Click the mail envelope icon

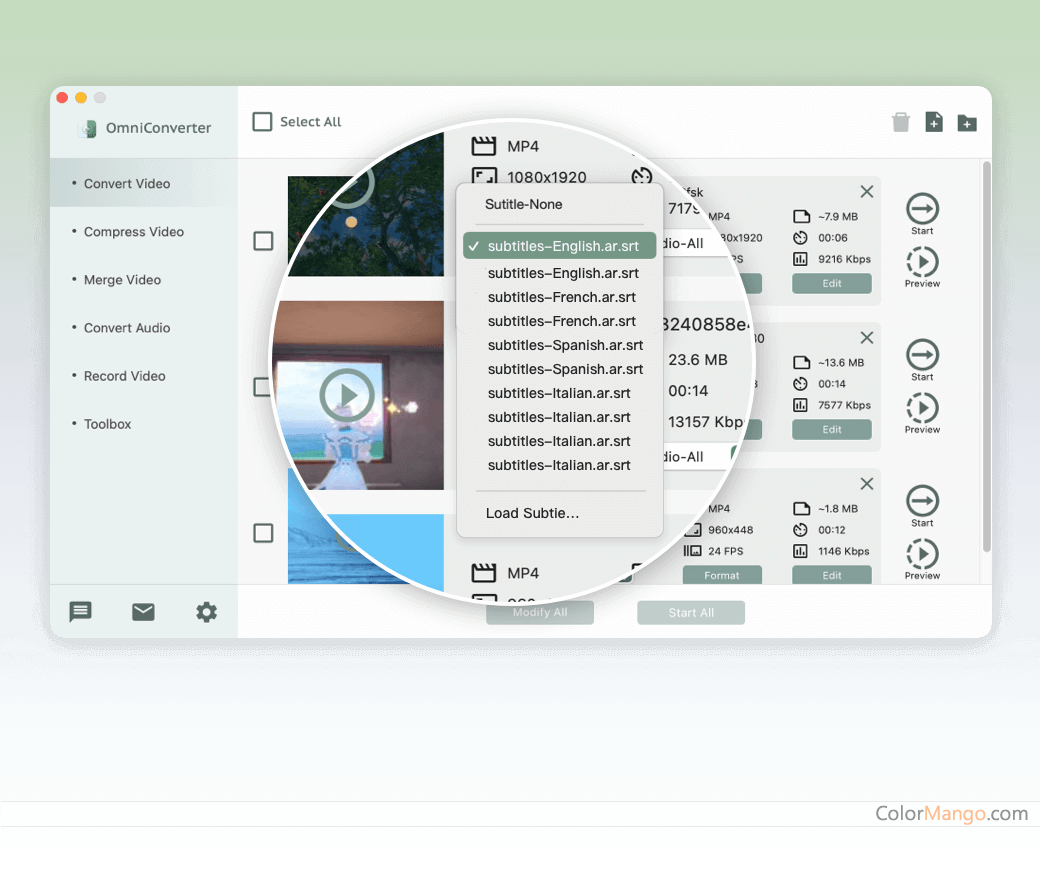coord(143,612)
